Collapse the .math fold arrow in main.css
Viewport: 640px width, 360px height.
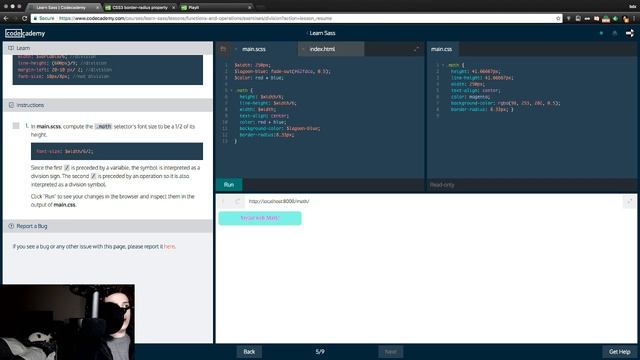point(443,65)
